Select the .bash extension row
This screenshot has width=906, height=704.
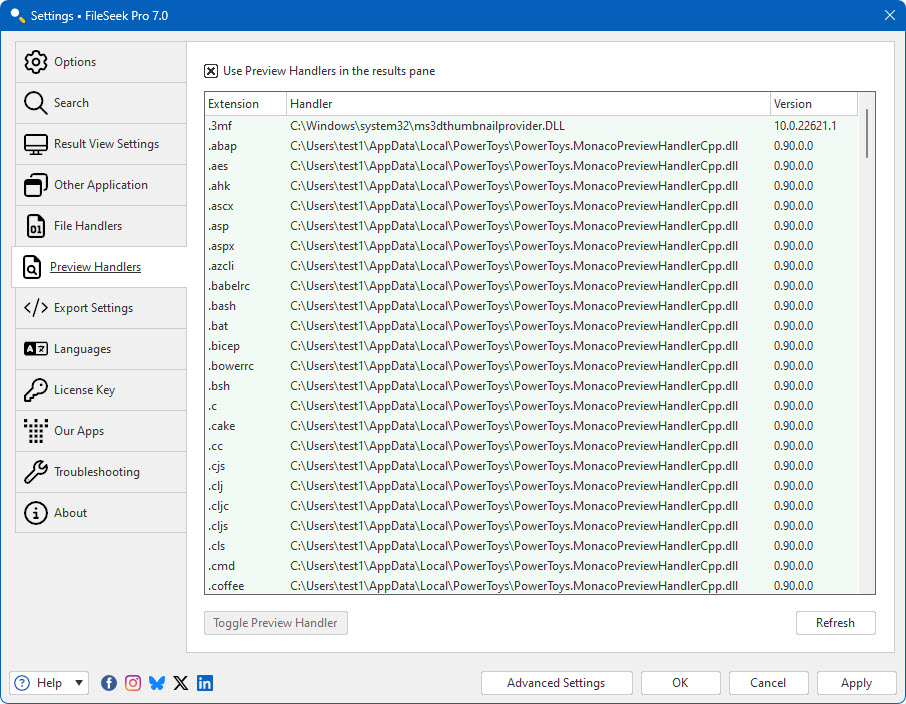tap(532, 306)
